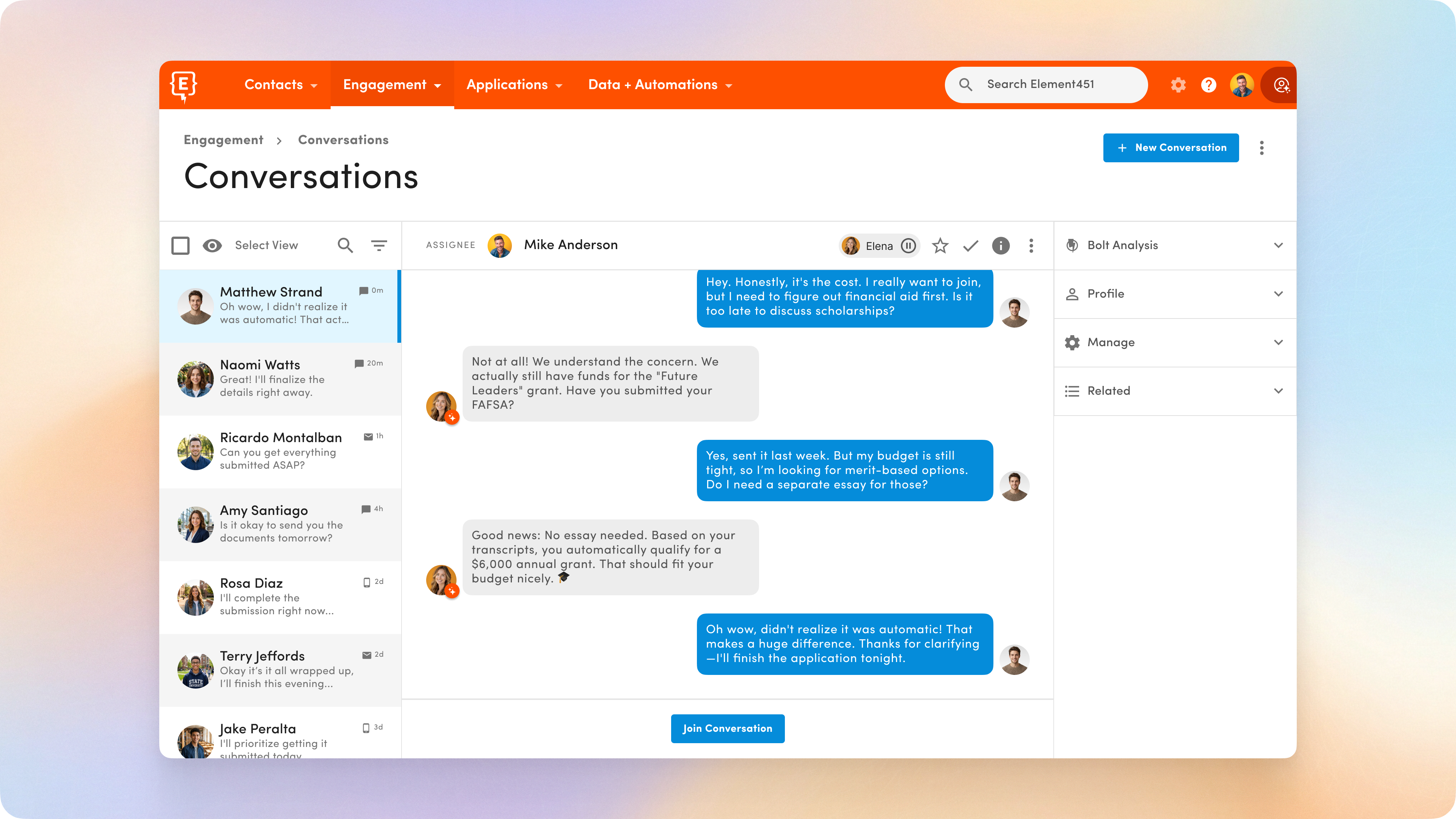Screen dimensions: 1456x819
Task: Open search in the conversation list
Action: click(345, 245)
